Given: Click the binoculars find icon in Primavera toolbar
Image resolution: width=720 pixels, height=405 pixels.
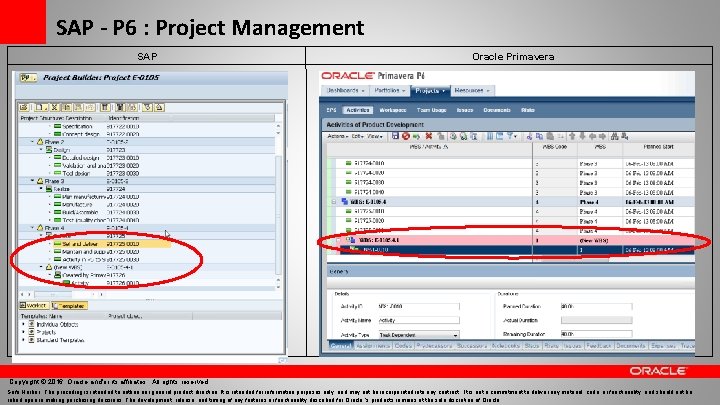Looking at the screenshot, I should (x=614, y=136).
